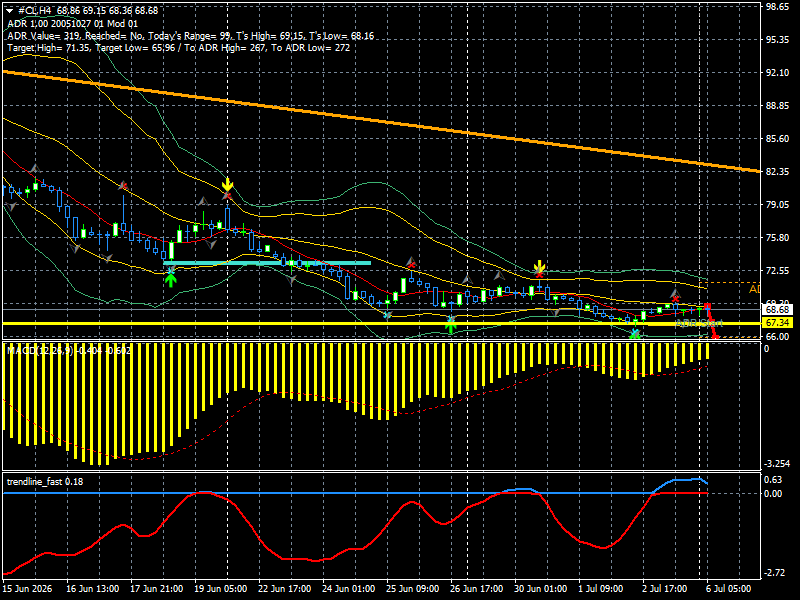
Task: Click the triangle arrow beside the #CL,H4 title
Action: coord(9,11)
